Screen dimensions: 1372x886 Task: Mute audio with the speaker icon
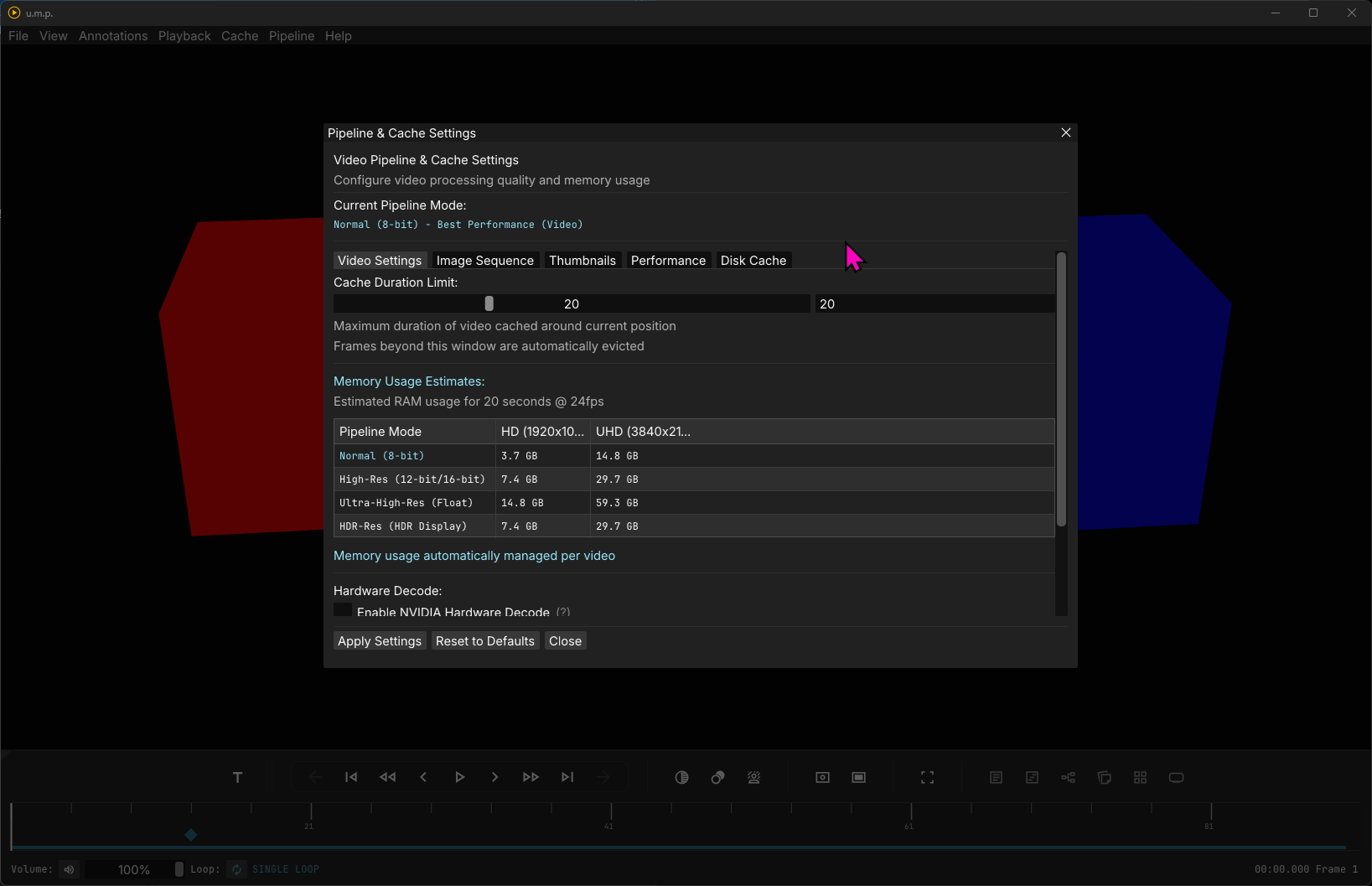70,869
